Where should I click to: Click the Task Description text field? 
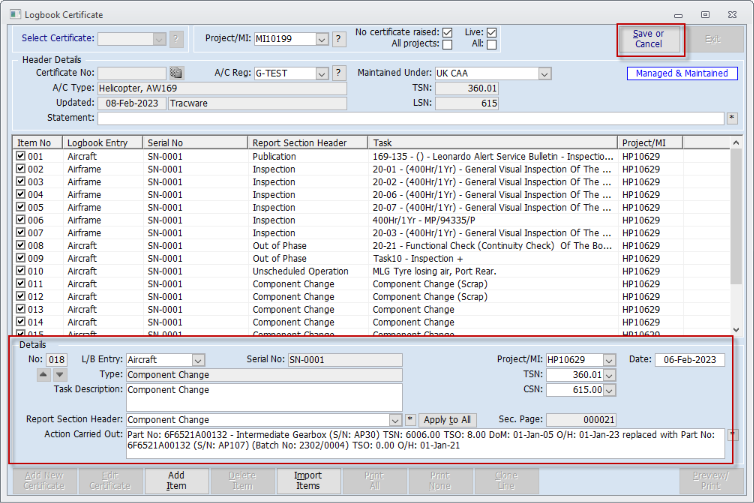point(264,397)
